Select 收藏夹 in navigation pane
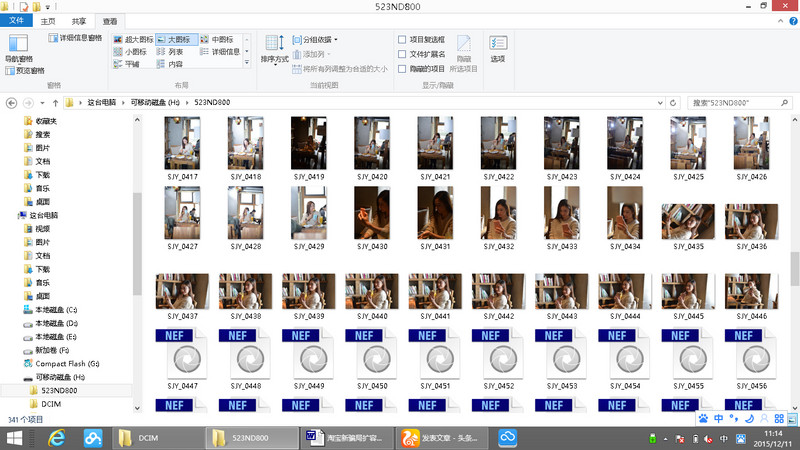This screenshot has width=800, height=450. (x=46, y=121)
